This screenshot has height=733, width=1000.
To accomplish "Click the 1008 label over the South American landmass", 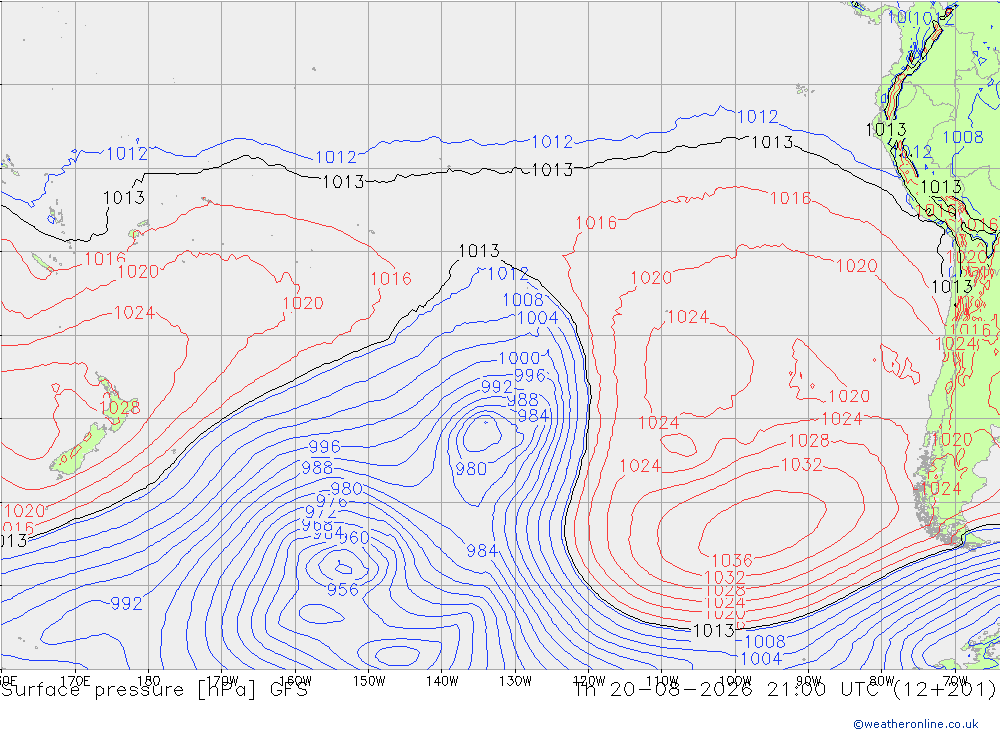I will pyautogui.click(x=962, y=137).
